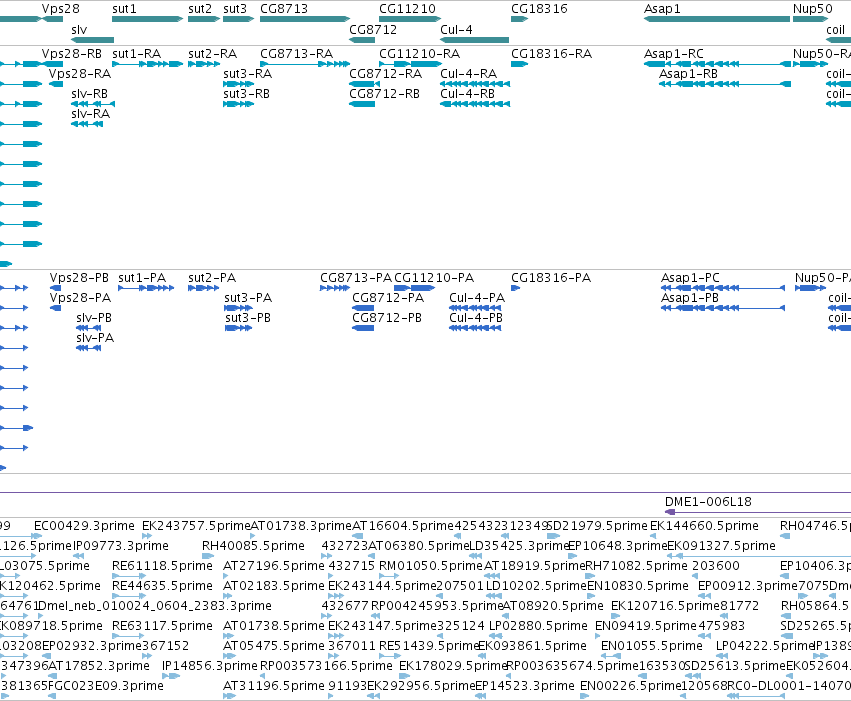Select the Cul-4-RA transcript label

(x=468, y=74)
